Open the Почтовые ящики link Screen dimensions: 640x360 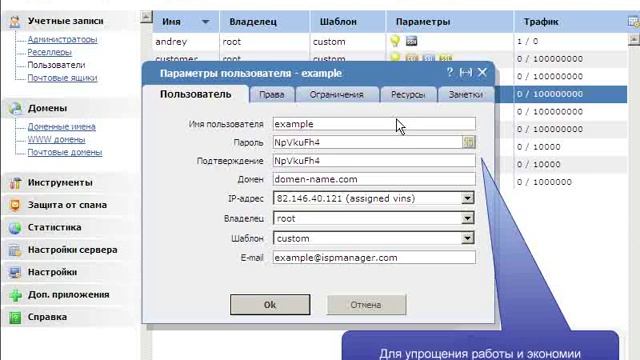tap(62, 78)
